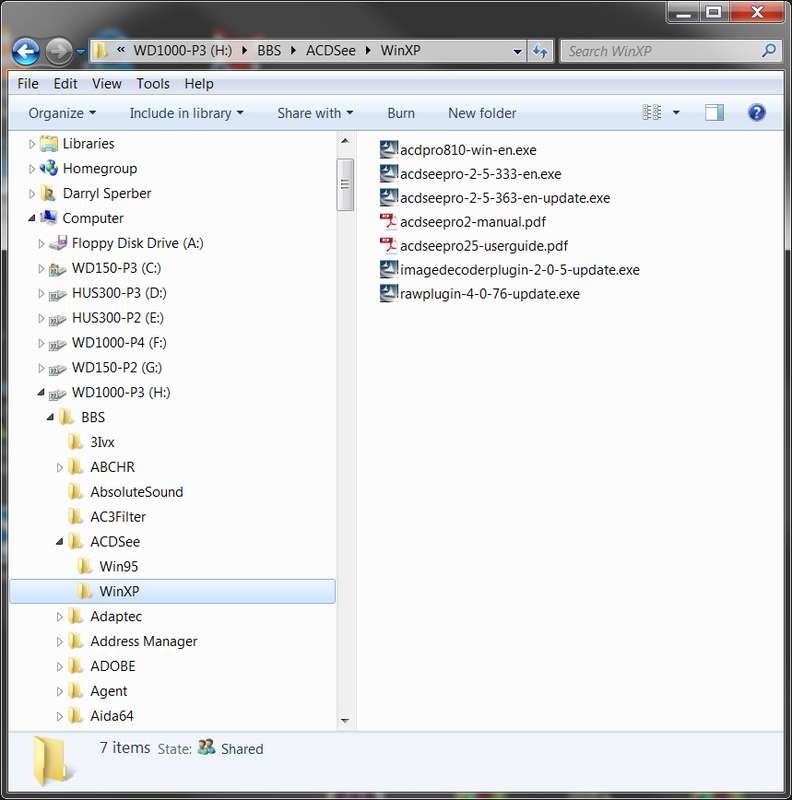This screenshot has width=792, height=800.
Task: Click the Homegroup icon in navigation pane
Action: pos(48,168)
